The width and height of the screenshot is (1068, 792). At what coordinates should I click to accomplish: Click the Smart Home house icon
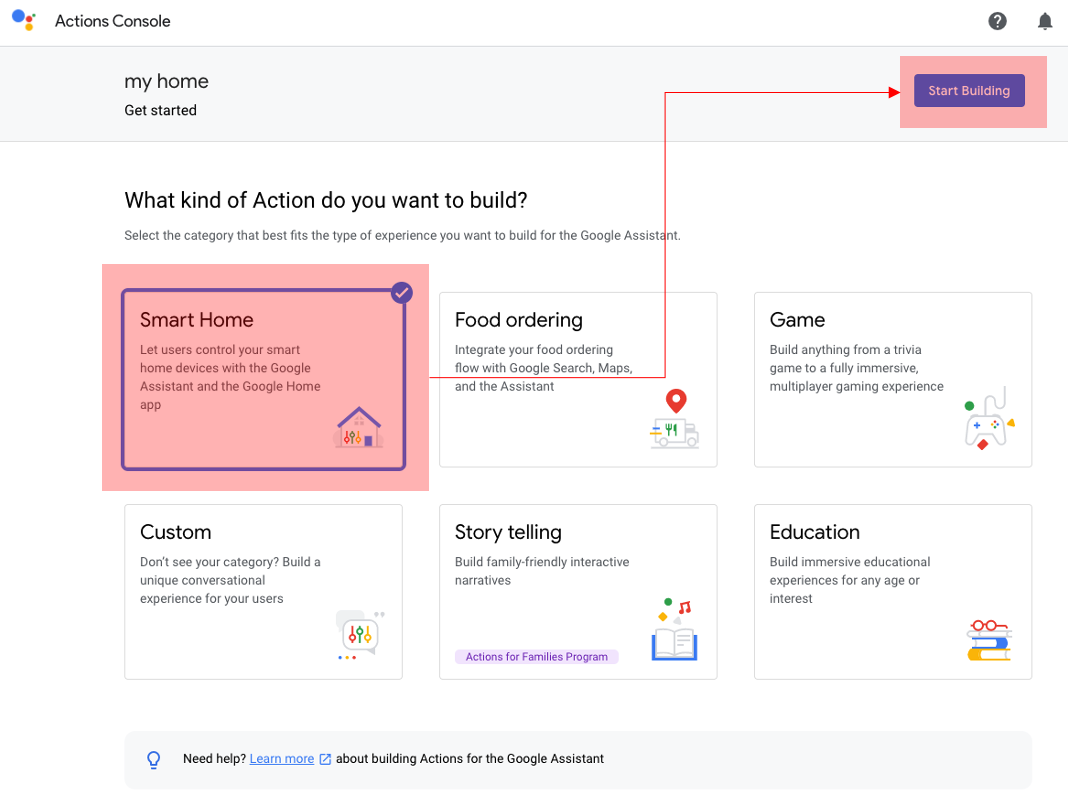(x=359, y=427)
